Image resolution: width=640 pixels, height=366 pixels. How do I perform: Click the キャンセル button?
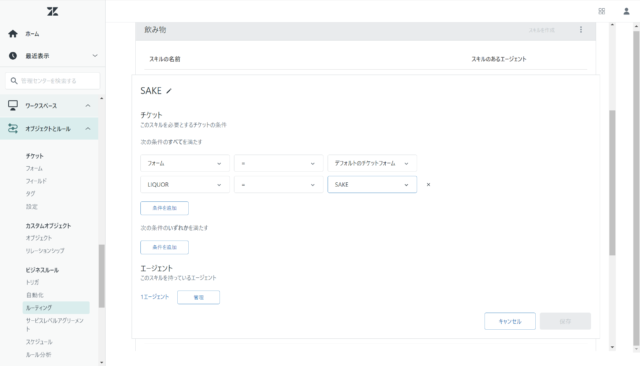510,321
